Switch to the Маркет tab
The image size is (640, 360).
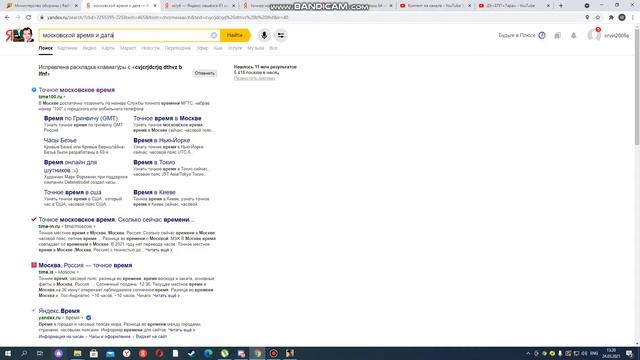pyautogui.click(x=128, y=48)
